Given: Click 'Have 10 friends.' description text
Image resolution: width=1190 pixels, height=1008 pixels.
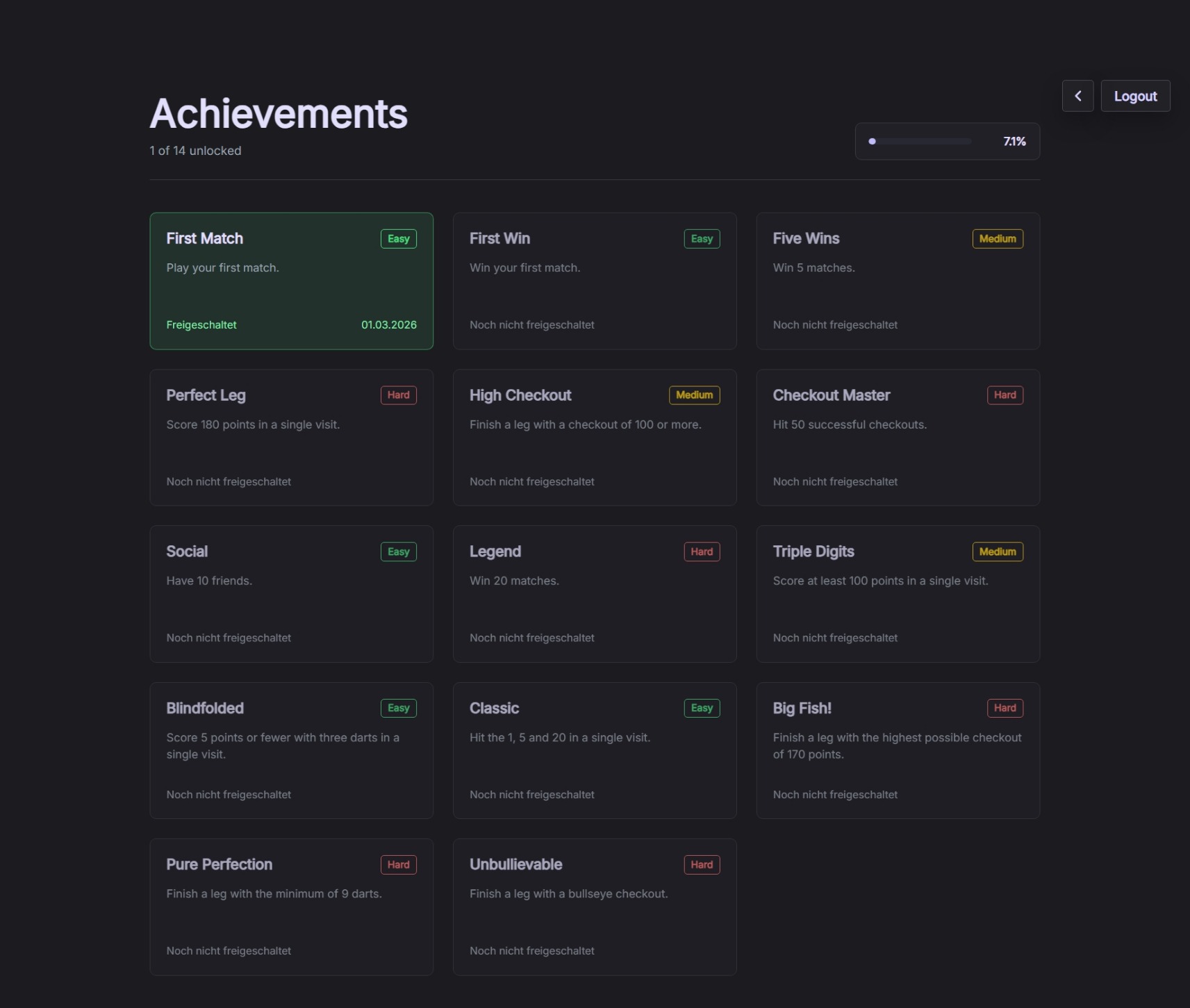Looking at the screenshot, I should (209, 581).
